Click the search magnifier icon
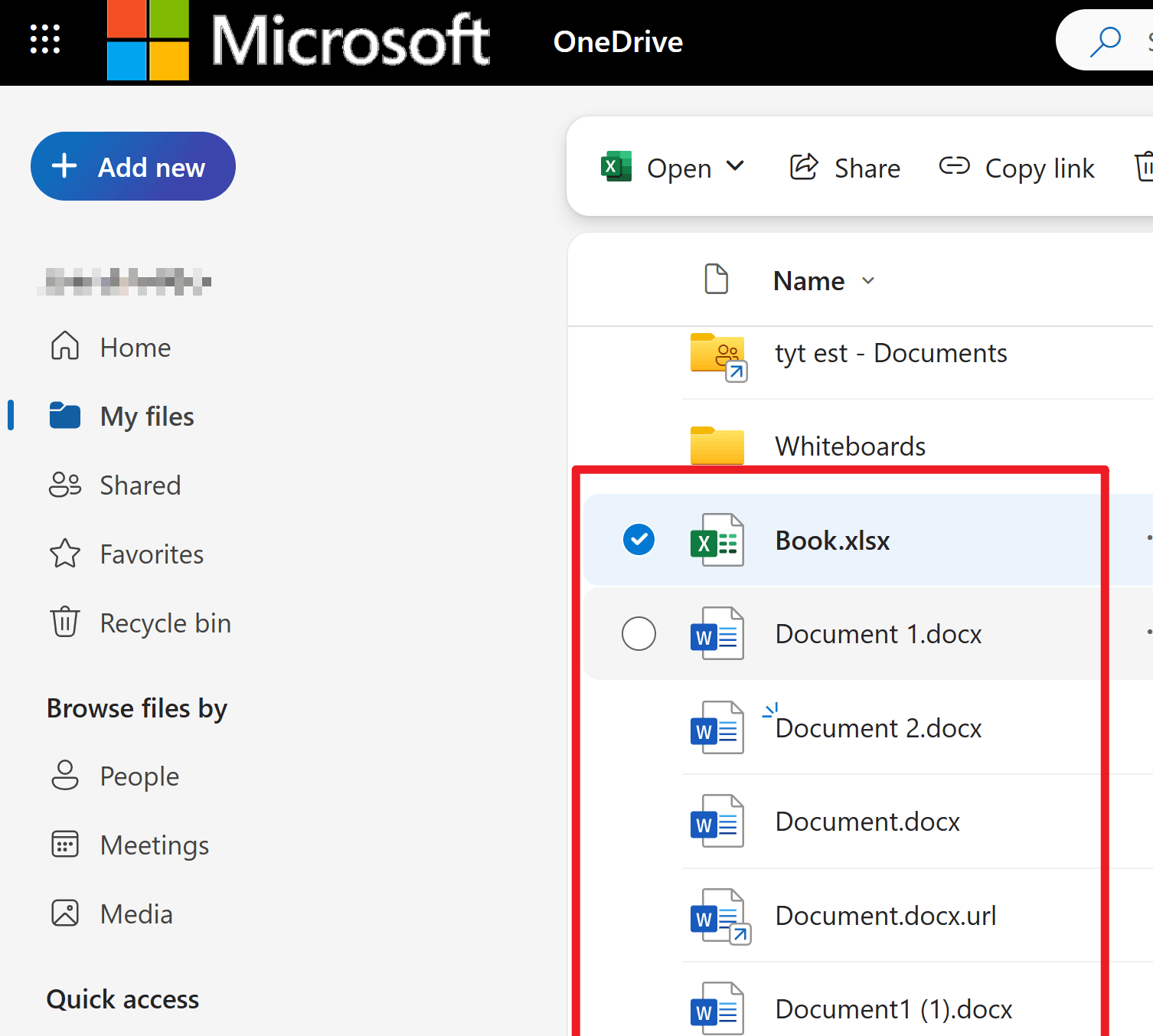Image resolution: width=1153 pixels, height=1036 pixels. click(1105, 41)
